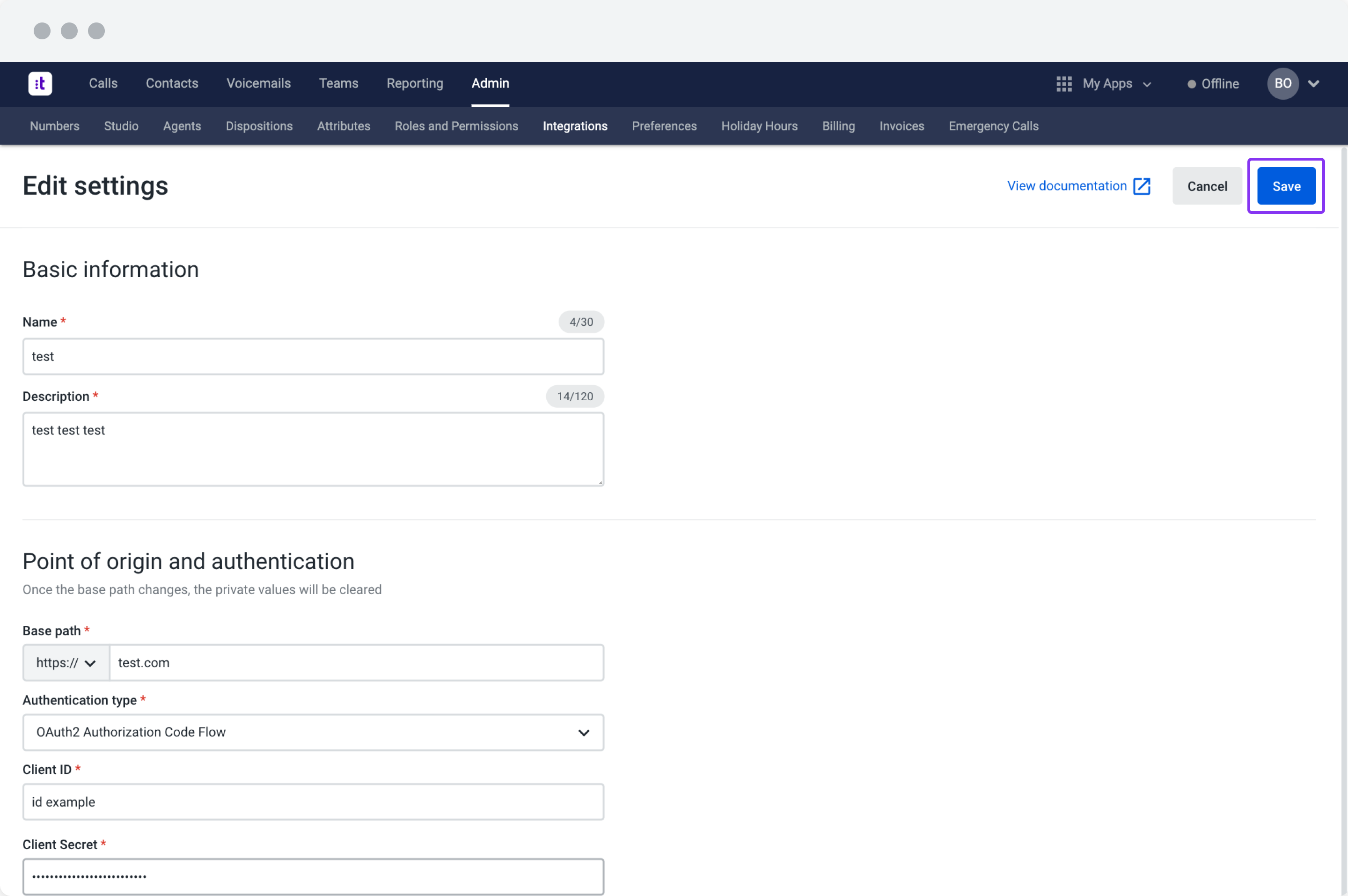Expand the chevron next to My Apps

click(1148, 83)
